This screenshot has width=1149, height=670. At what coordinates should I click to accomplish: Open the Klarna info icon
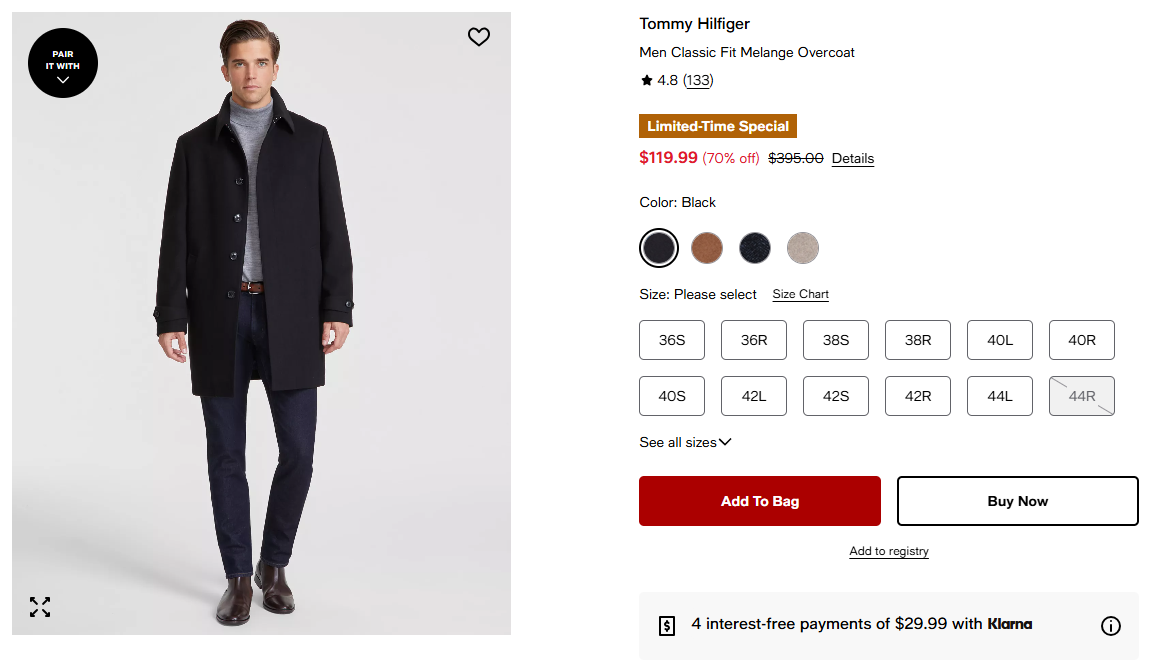1110,626
